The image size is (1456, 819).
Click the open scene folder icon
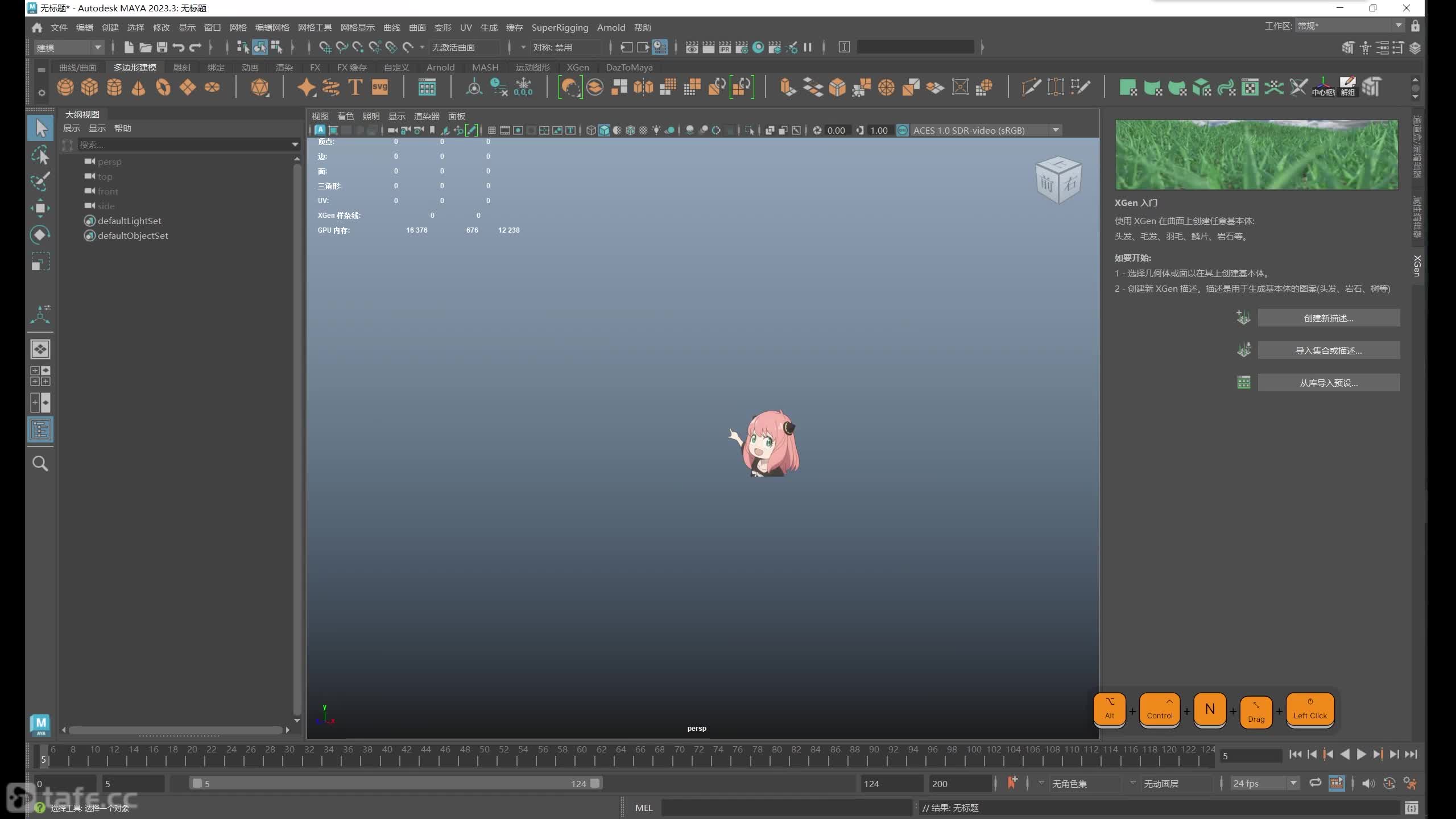[146, 47]
